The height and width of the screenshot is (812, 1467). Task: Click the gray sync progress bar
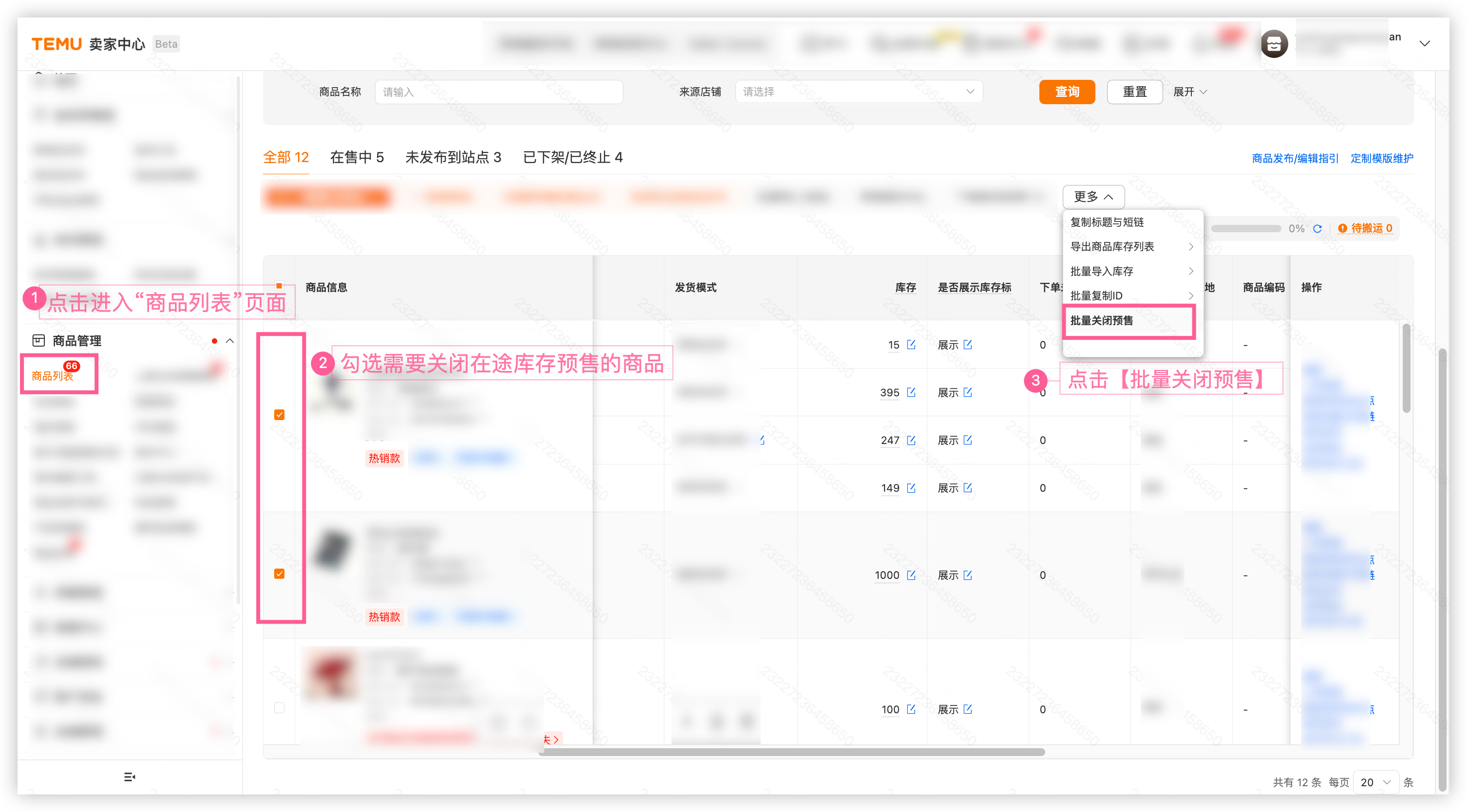[1247, 229]
